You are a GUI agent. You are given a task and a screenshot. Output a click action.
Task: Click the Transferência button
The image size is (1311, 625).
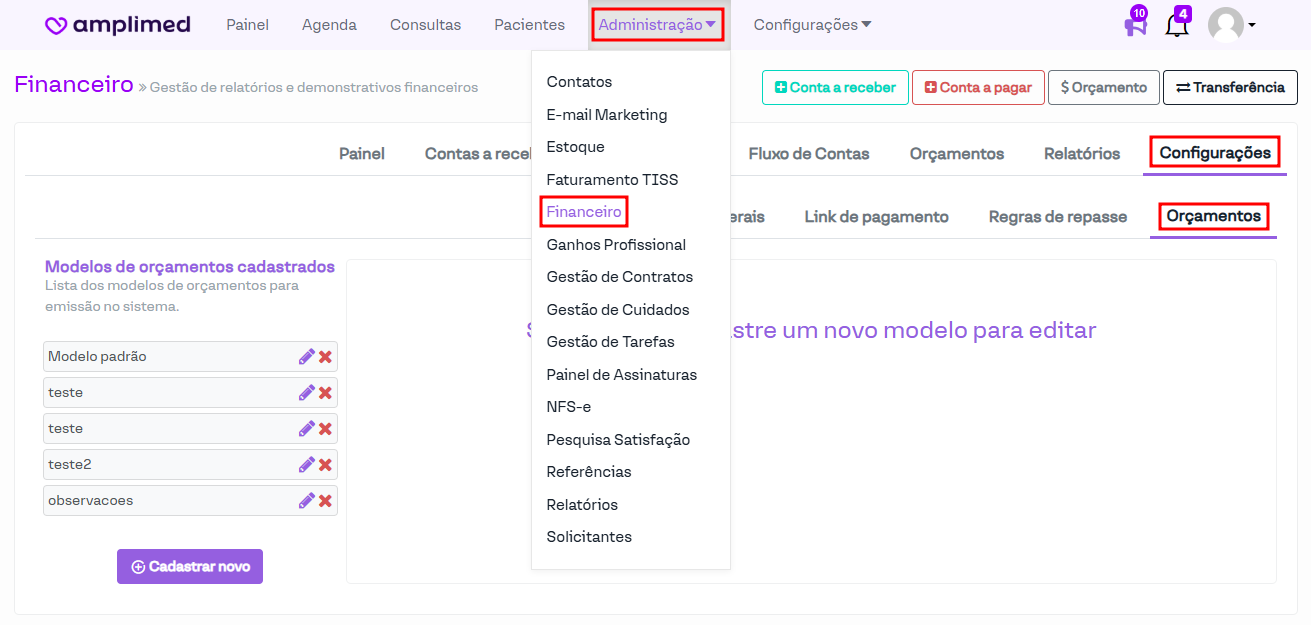tap(1230, 88)
